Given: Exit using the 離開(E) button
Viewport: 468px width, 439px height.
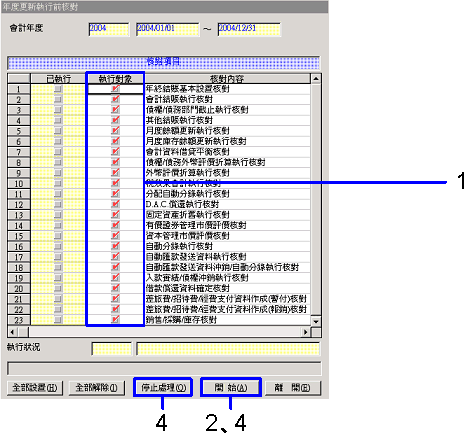Looking at the screenshot, I should [x=293, y=388].
